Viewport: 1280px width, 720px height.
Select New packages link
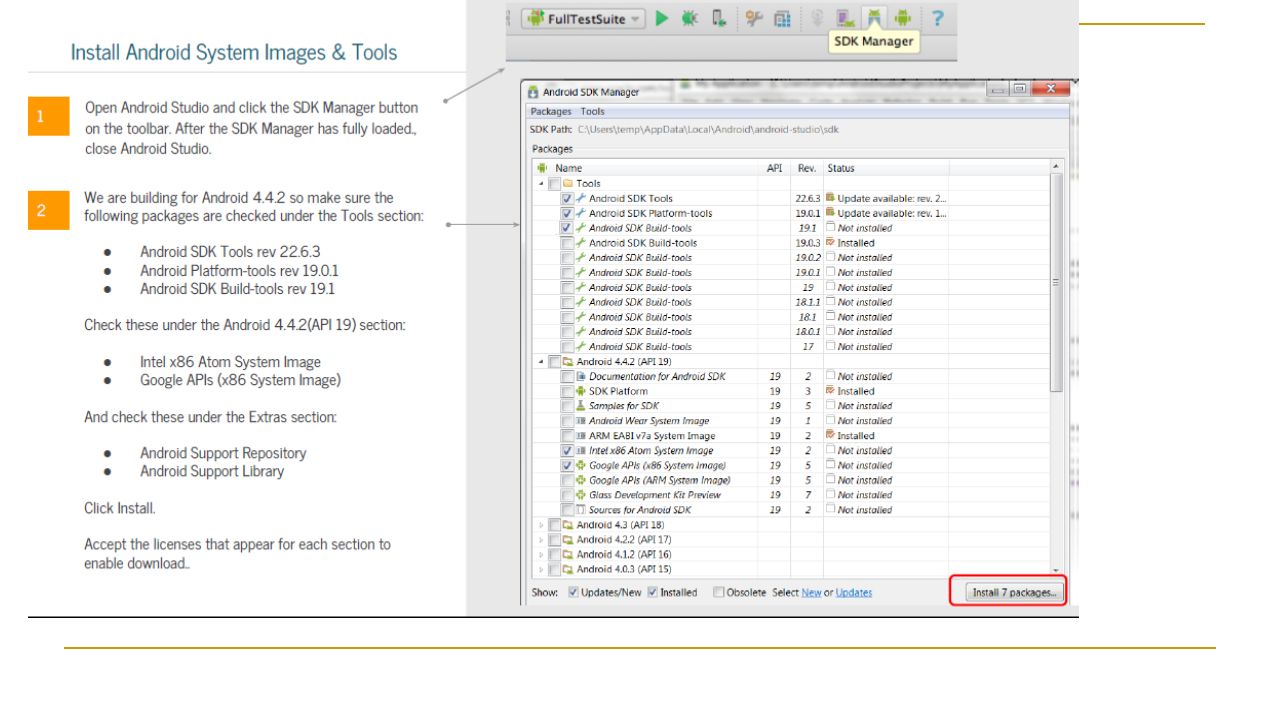pyautogui.click(x=811, y=593)
